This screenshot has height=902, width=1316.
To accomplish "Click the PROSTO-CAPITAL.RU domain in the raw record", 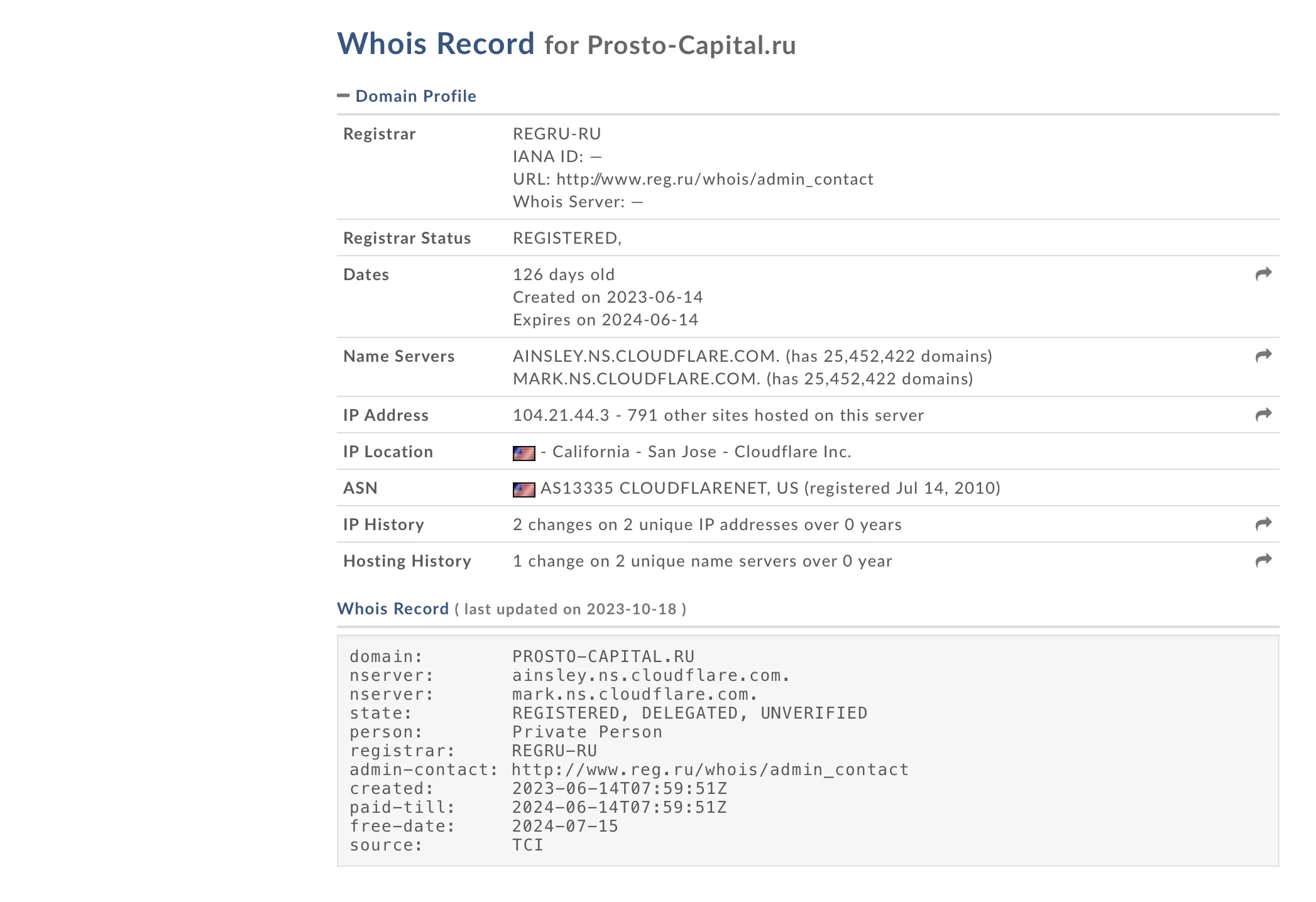I will (x=603, y=656).
